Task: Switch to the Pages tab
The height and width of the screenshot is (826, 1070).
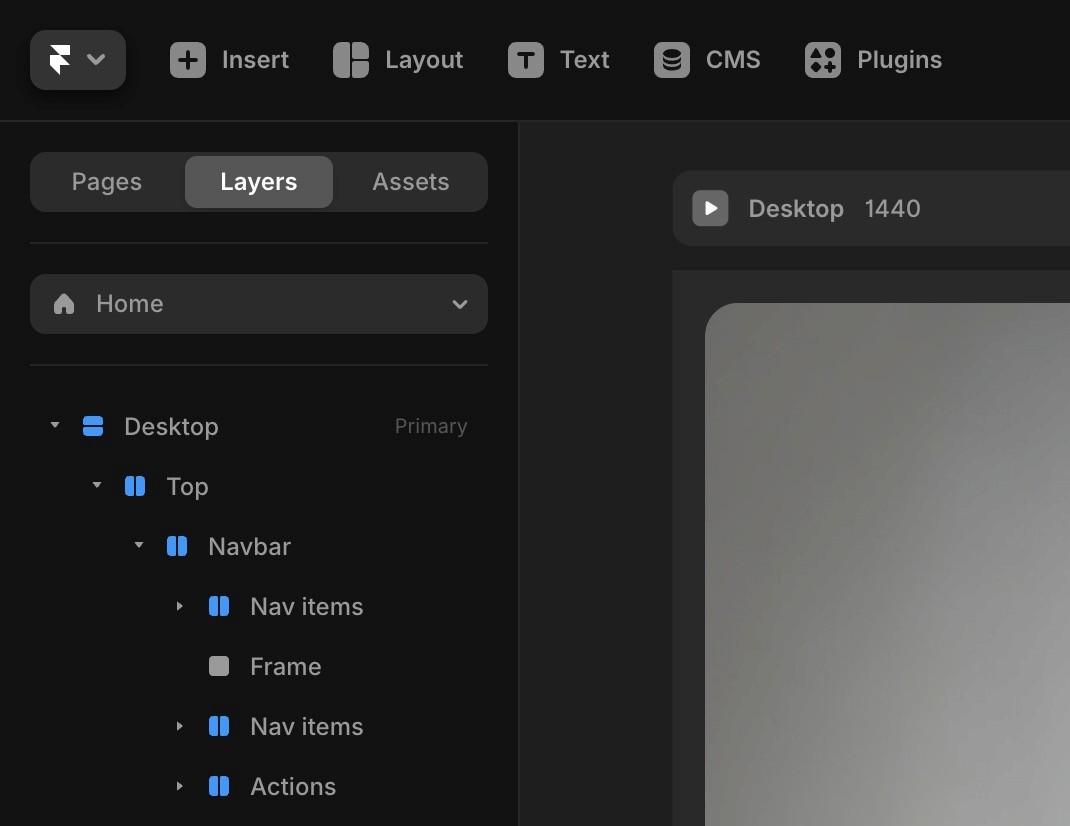Action: (106, 182)
